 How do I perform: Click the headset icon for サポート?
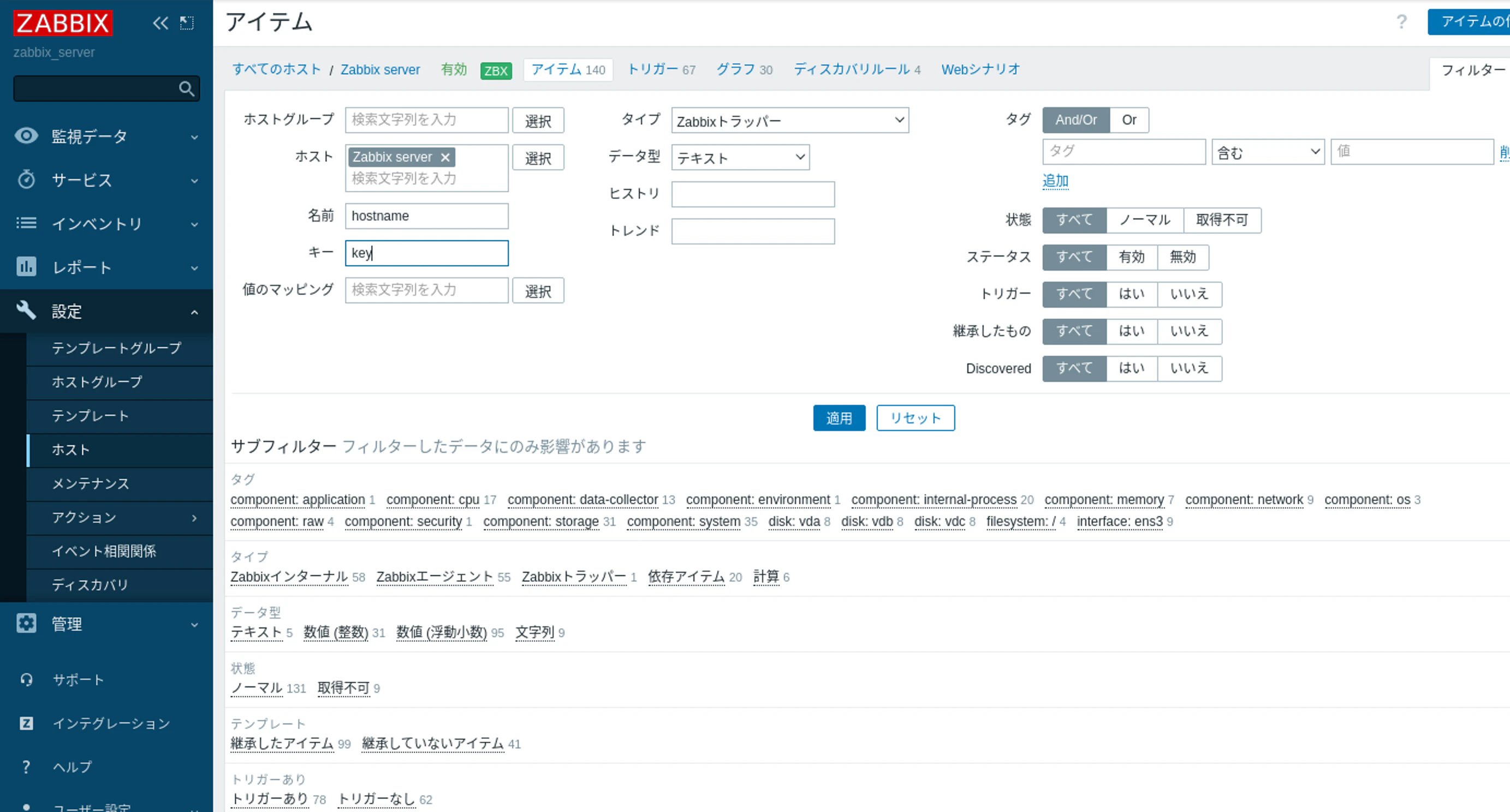pos(26,679)
